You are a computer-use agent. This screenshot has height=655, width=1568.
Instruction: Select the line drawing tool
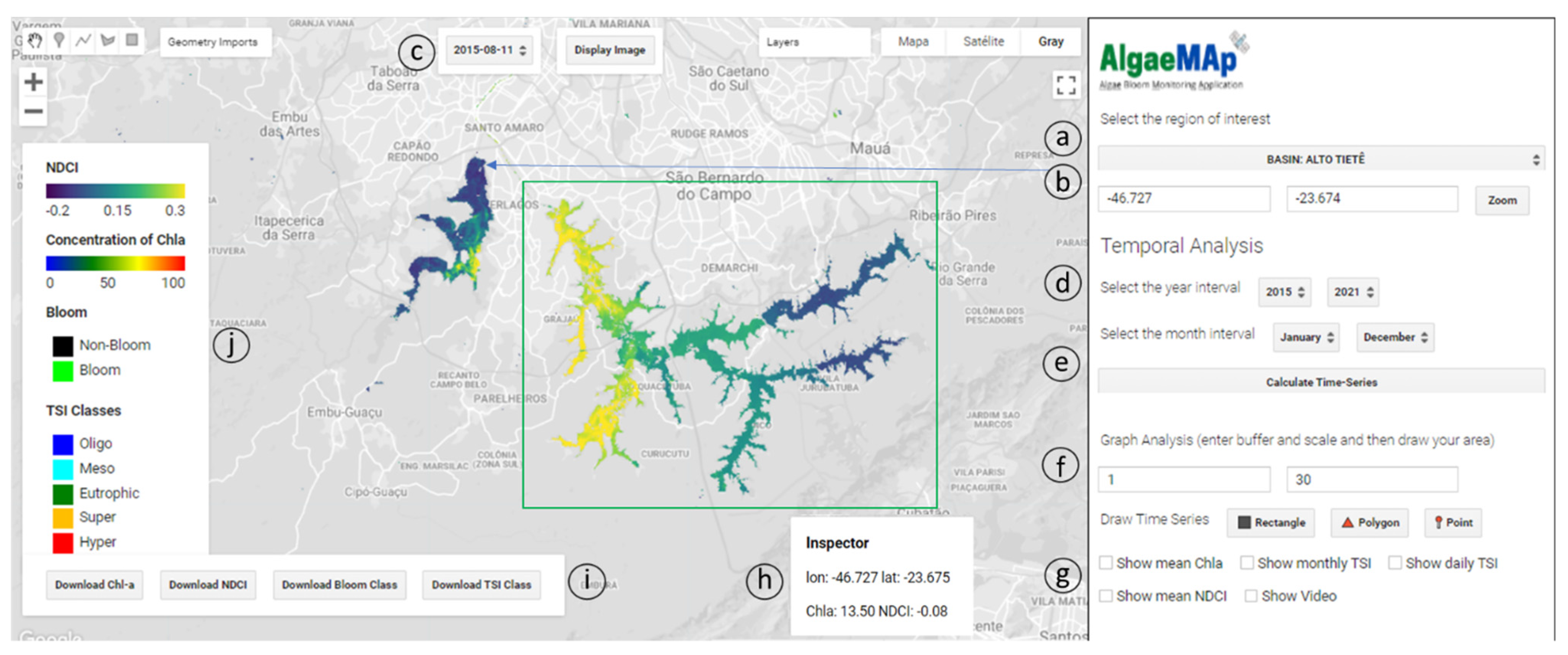pyautogui.click(x=83, y=41)
